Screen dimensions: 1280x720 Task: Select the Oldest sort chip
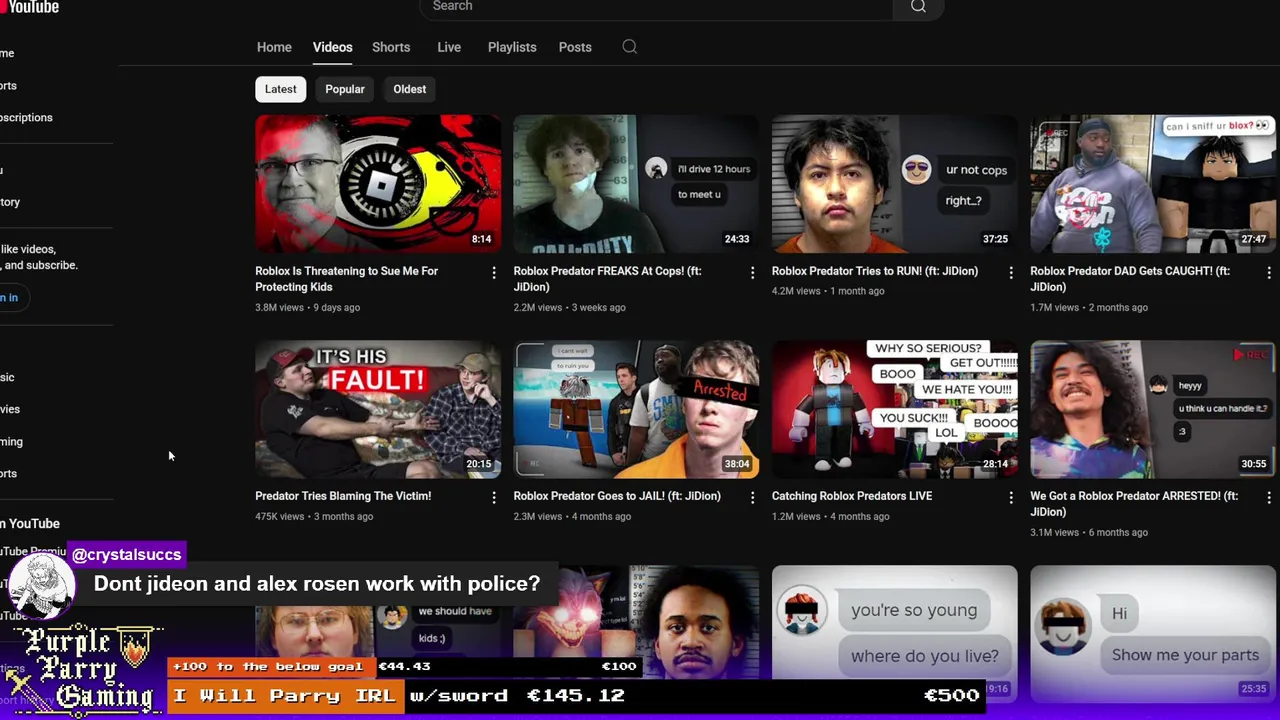(x=409, y=89)
